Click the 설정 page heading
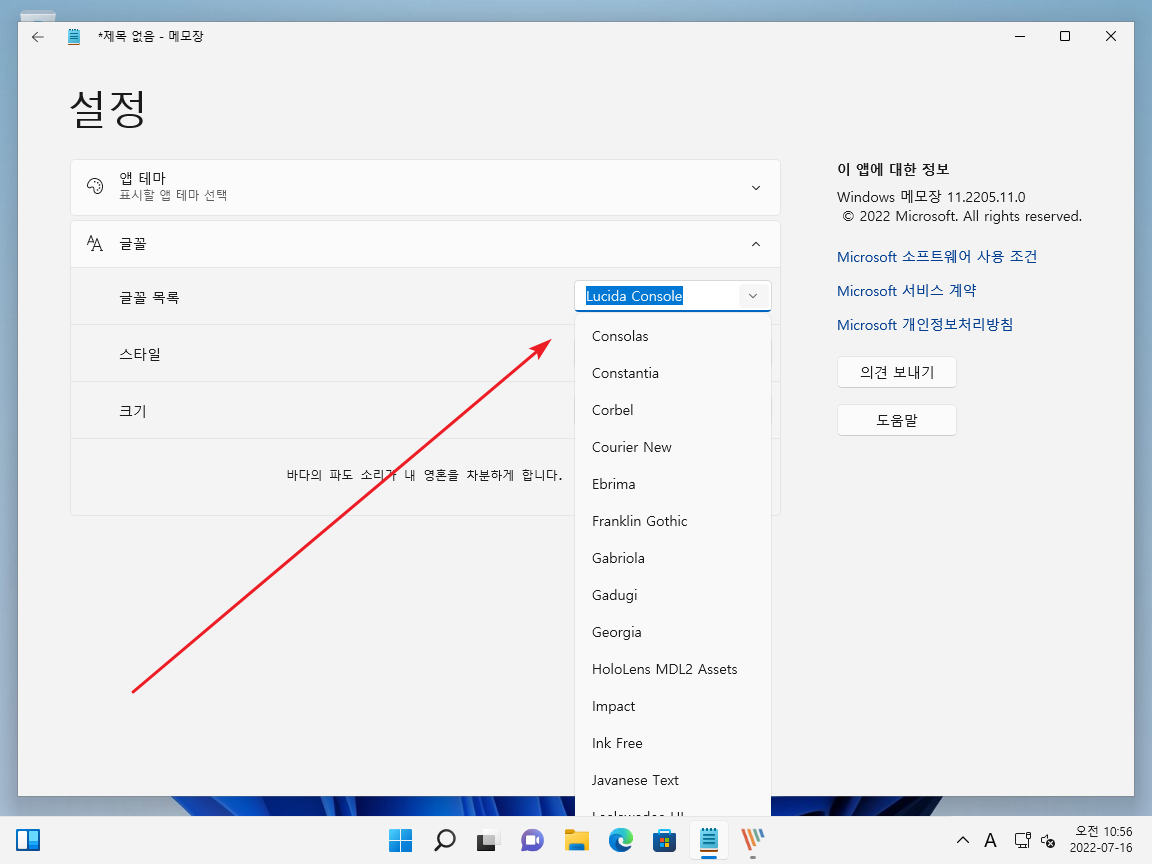This screenshot has height=864, width=1152. click(107, 109)
